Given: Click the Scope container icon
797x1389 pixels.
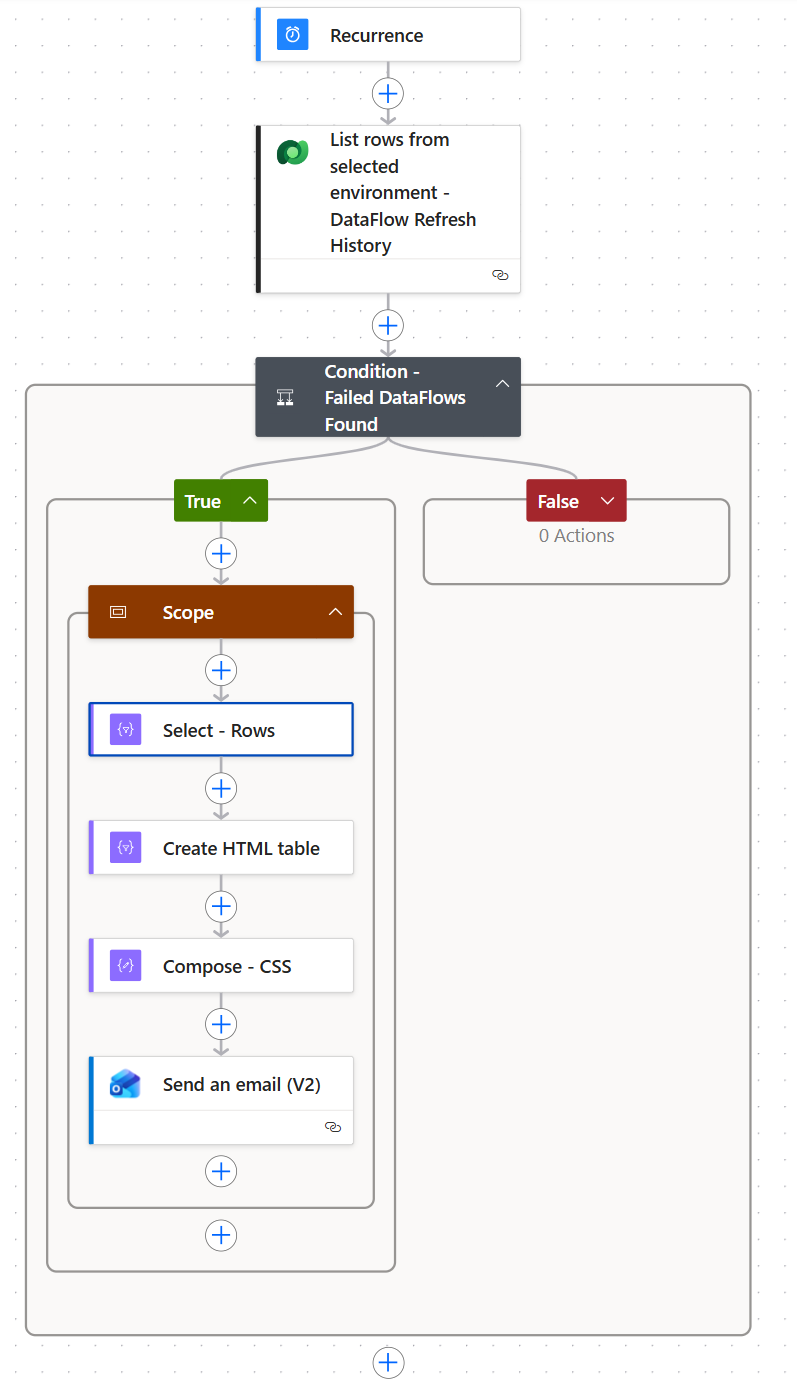Looking at the screenshot, I should pos(118,612).
